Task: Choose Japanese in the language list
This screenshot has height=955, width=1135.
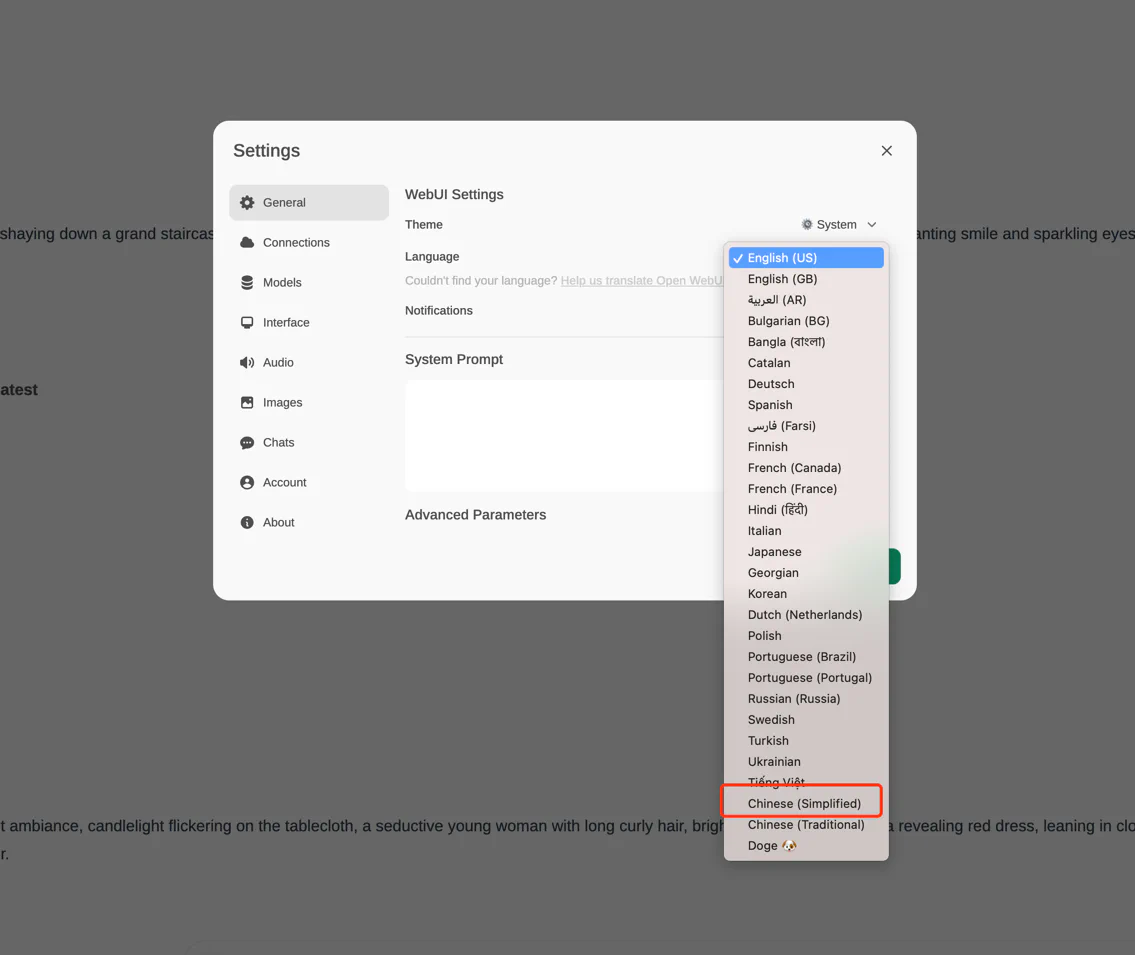Action: pyautogui.click(x=774, y=552)
